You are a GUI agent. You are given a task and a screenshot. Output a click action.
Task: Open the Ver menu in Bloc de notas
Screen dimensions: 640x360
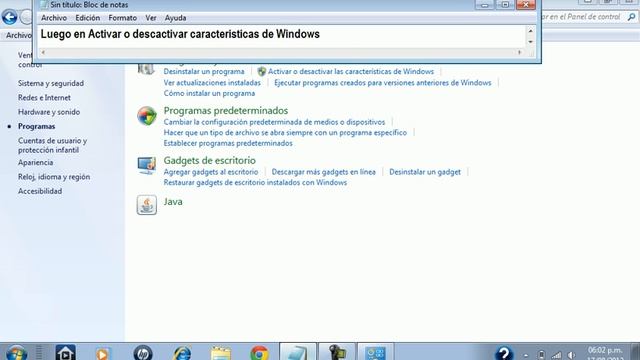(x=151, y=18)
